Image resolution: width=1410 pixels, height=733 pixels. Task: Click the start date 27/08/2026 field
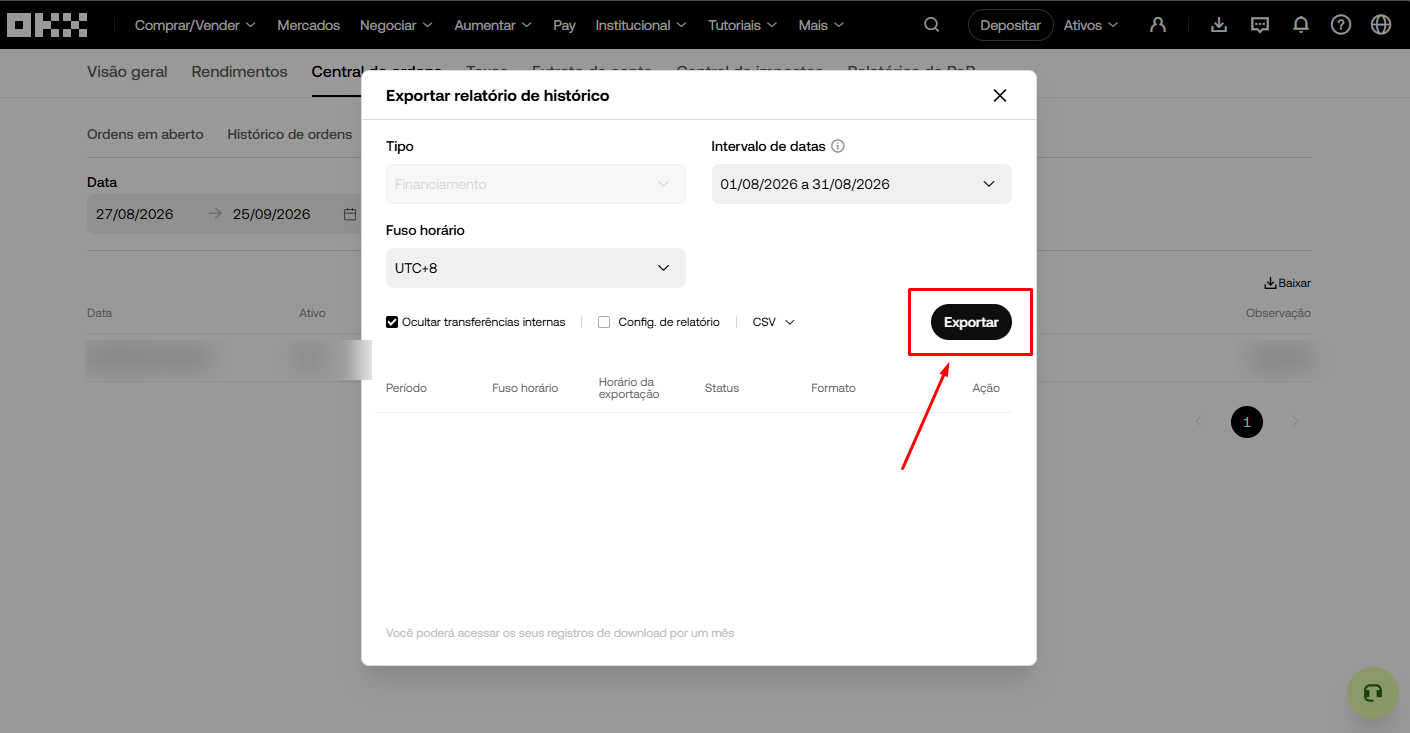pos(135,214)
